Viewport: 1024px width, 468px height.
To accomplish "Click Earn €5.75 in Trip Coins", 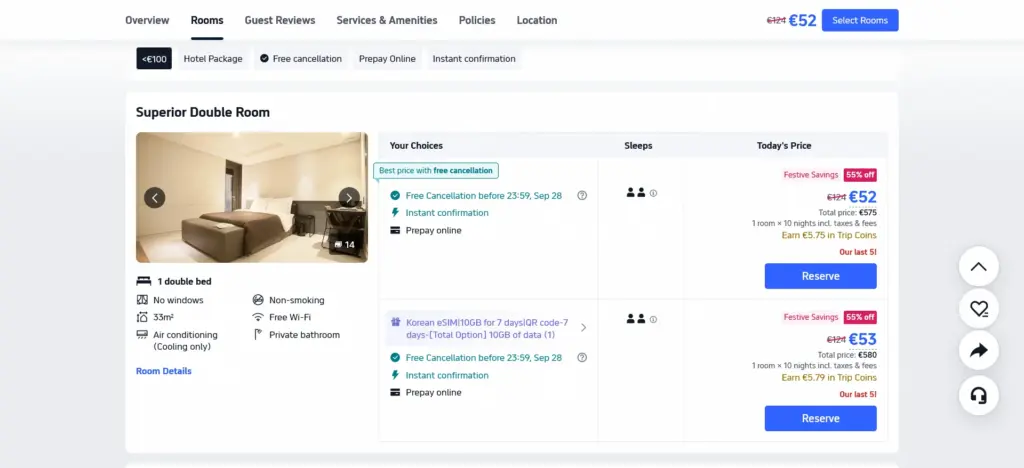I will (829, 235).
